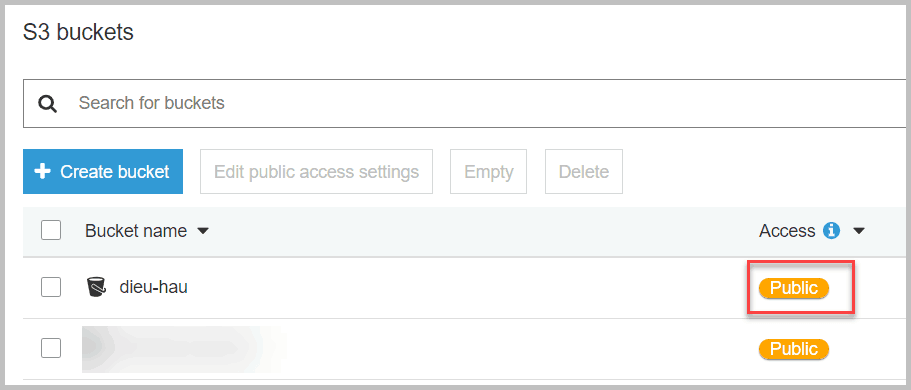Click the bucket icon beside dieu-hau
Screen dimensions: 911x390
tap(96, 287)
